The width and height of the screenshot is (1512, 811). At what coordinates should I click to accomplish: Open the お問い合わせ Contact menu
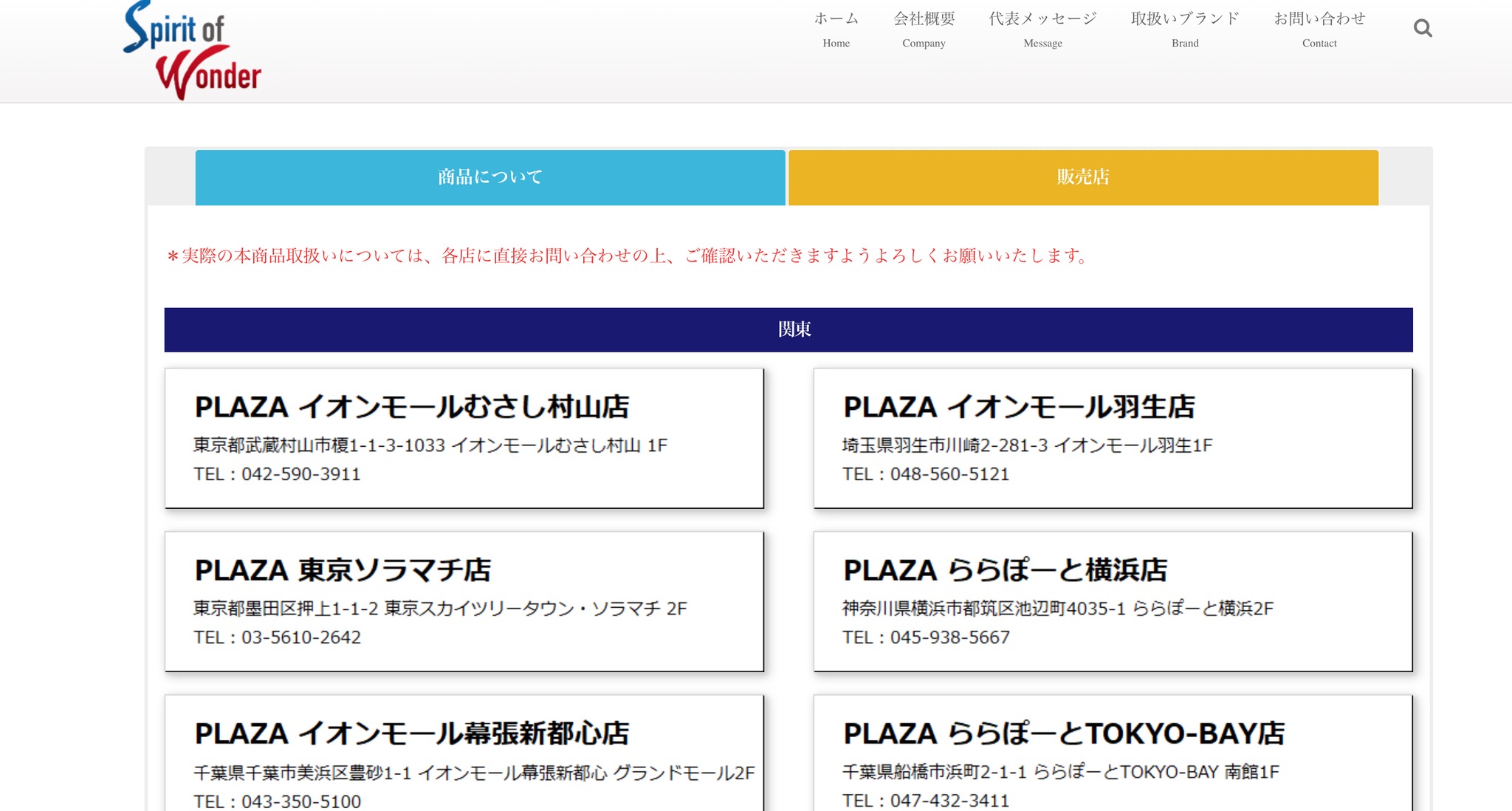[1319, 30]
